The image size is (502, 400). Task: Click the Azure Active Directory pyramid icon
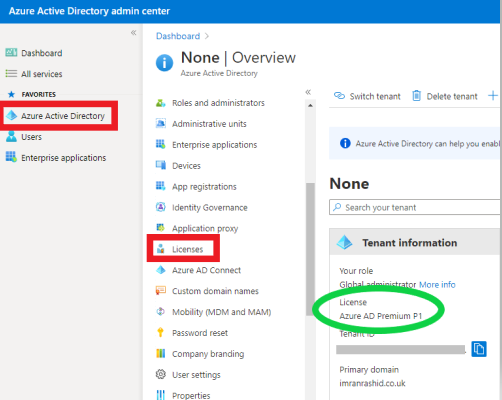12,115
